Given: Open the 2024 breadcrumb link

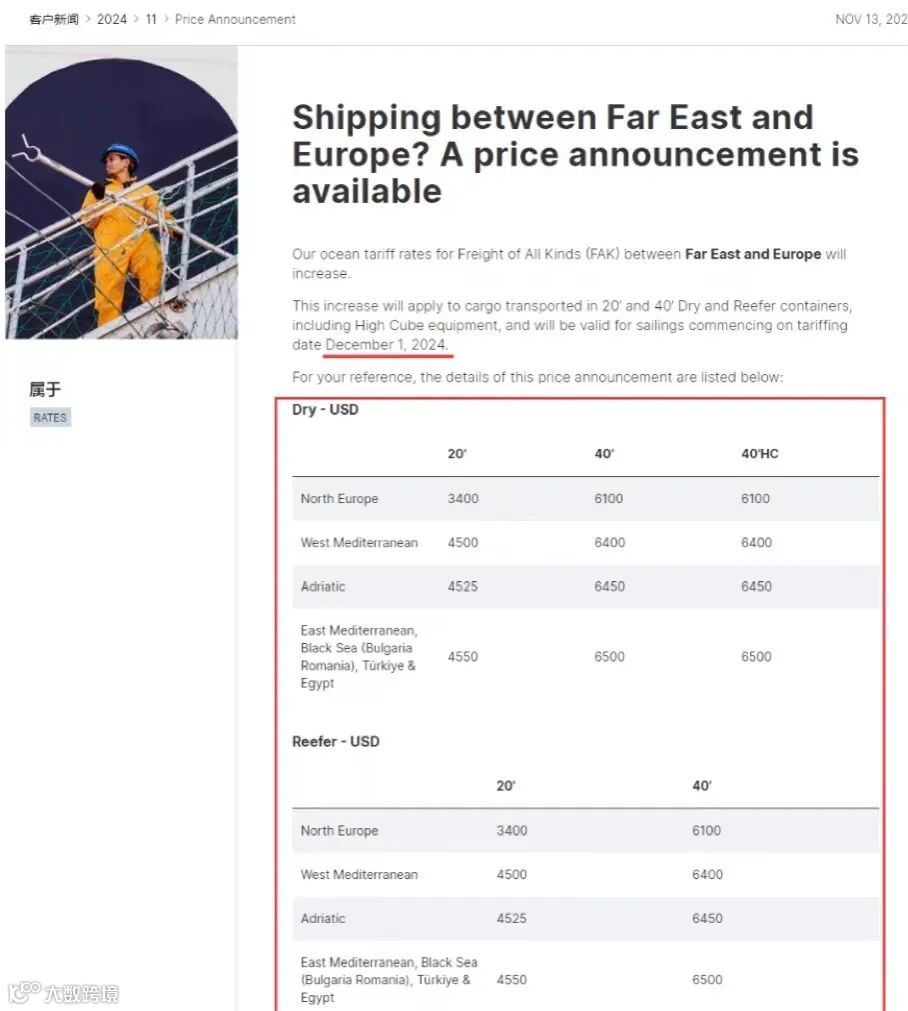Looking at the screenshot, I should 112,19.
